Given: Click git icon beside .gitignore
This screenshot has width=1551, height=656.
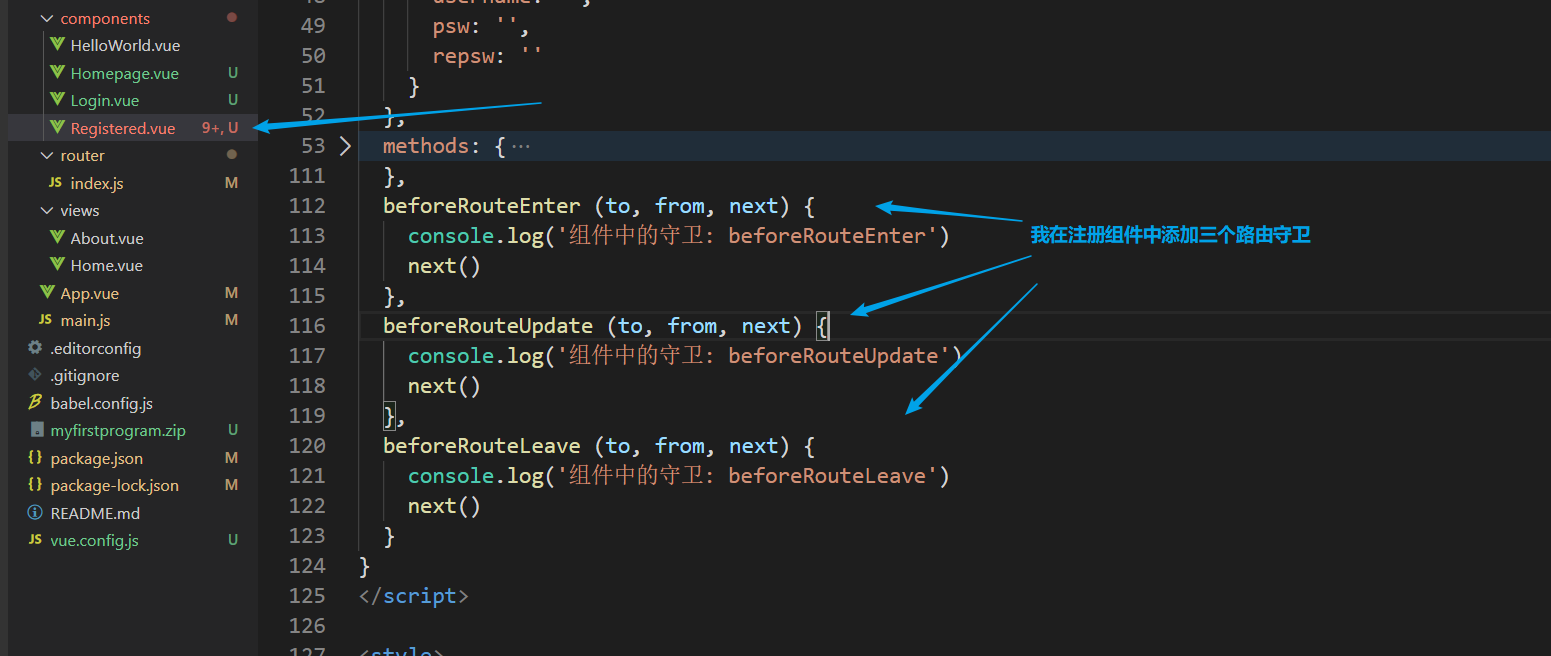Looking at the screenshot, I should click(35, 376).
